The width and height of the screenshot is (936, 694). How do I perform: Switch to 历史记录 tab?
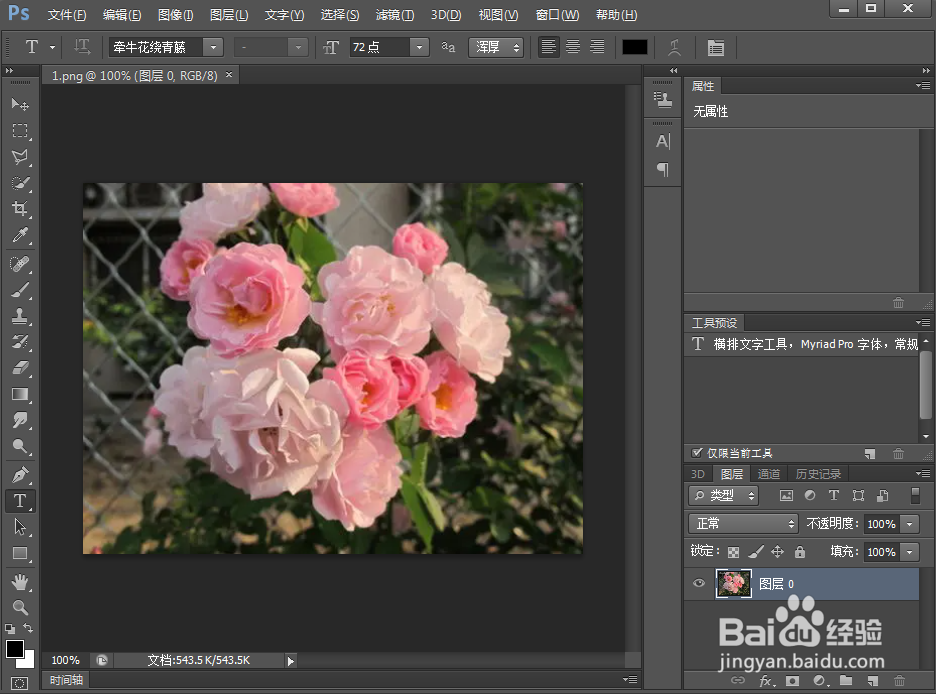click(x=818, y=474)
